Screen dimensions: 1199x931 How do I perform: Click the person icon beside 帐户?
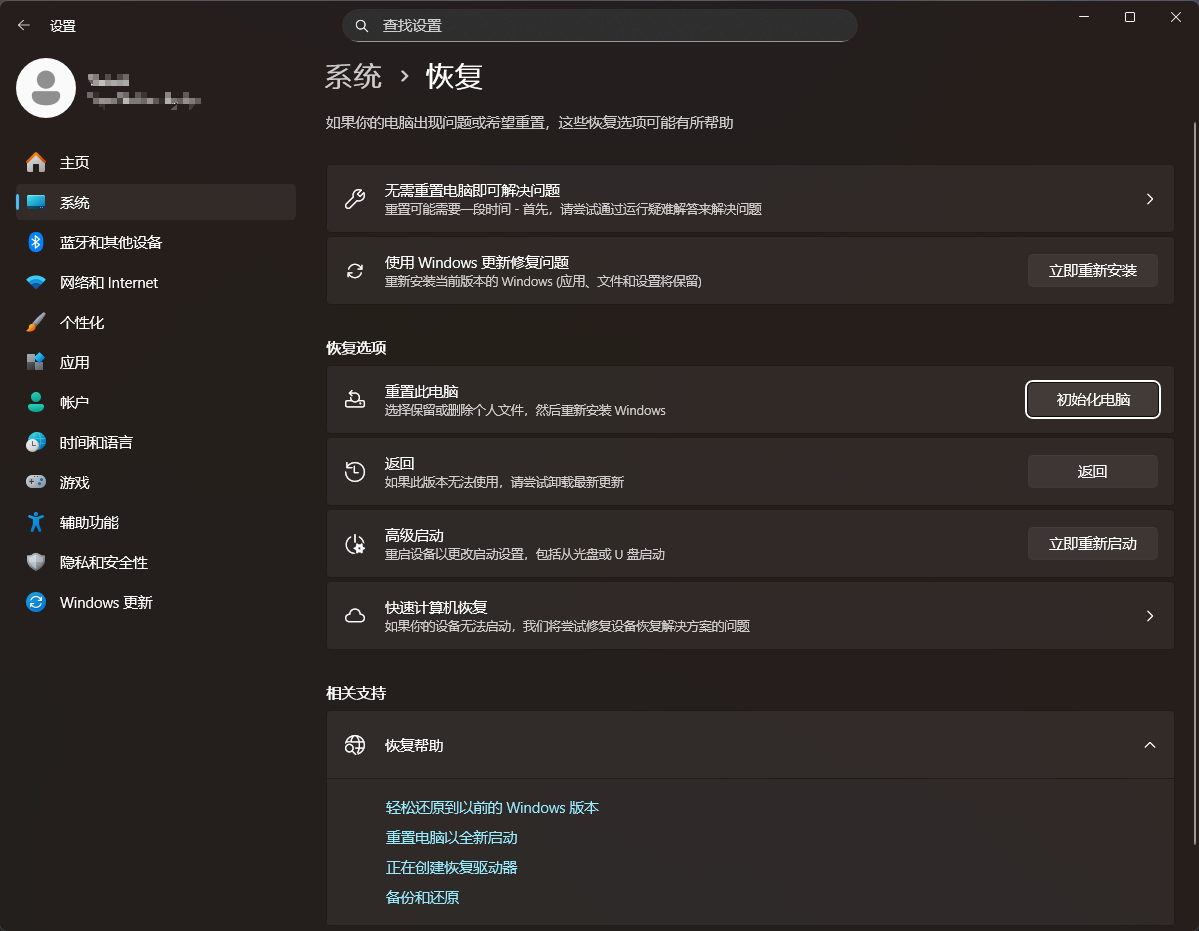click(36, 402)
